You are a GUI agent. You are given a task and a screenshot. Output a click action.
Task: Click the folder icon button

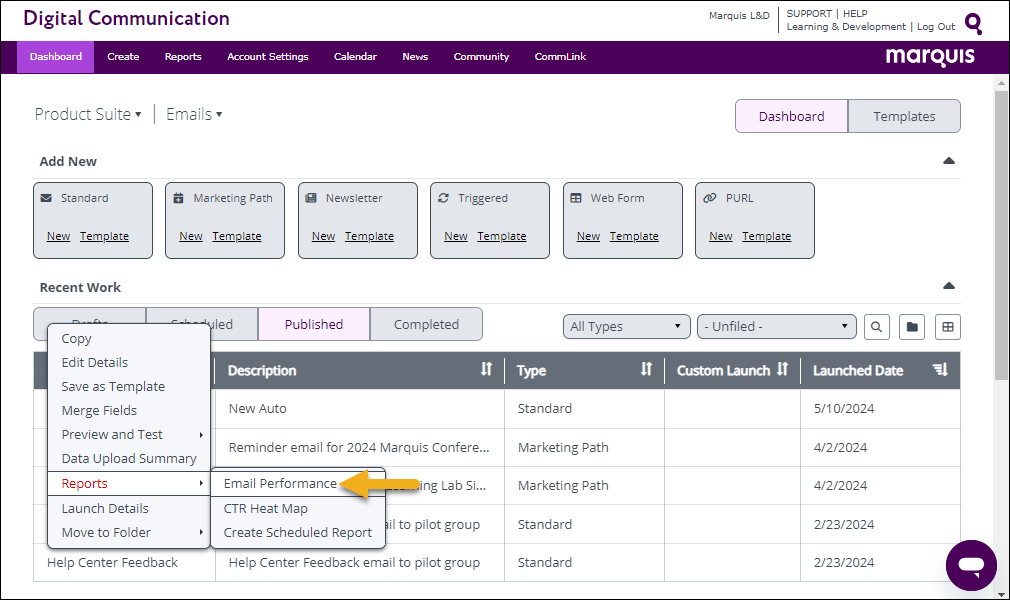click(912, 327)
